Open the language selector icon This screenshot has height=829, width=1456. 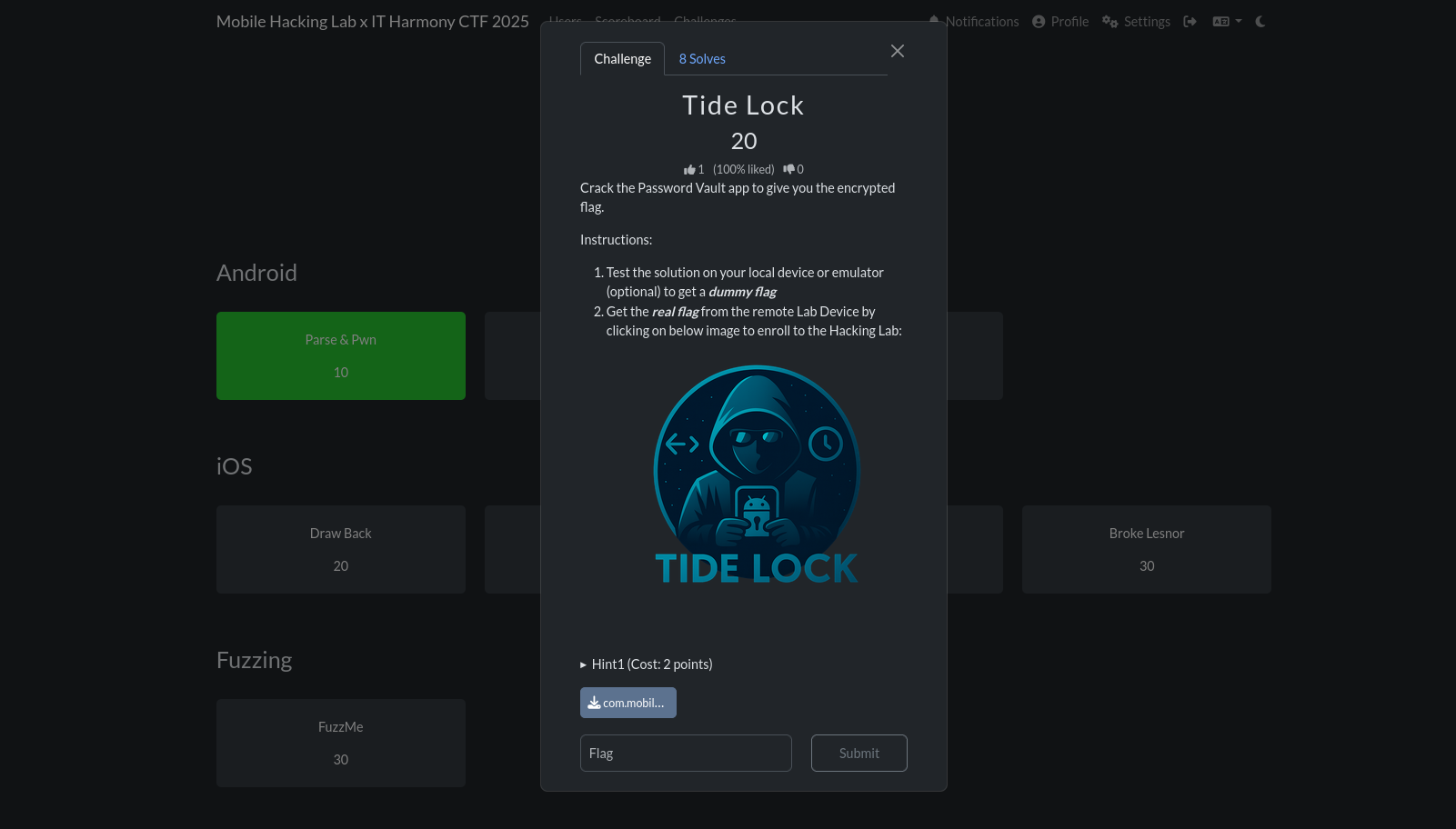(1220, 21)
